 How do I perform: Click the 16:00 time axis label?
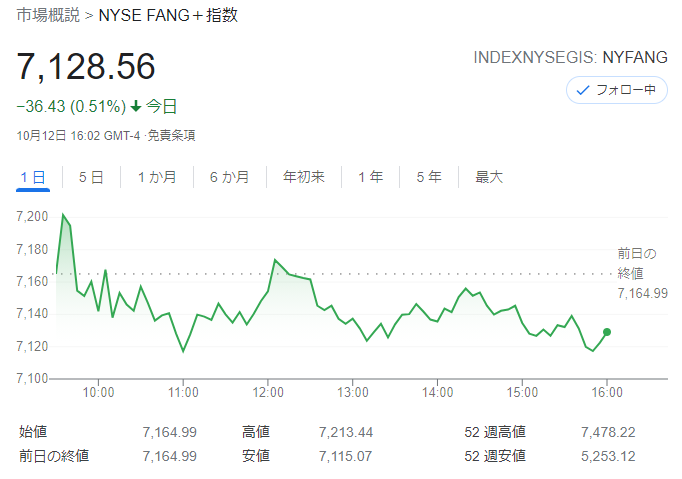point(607,392)
